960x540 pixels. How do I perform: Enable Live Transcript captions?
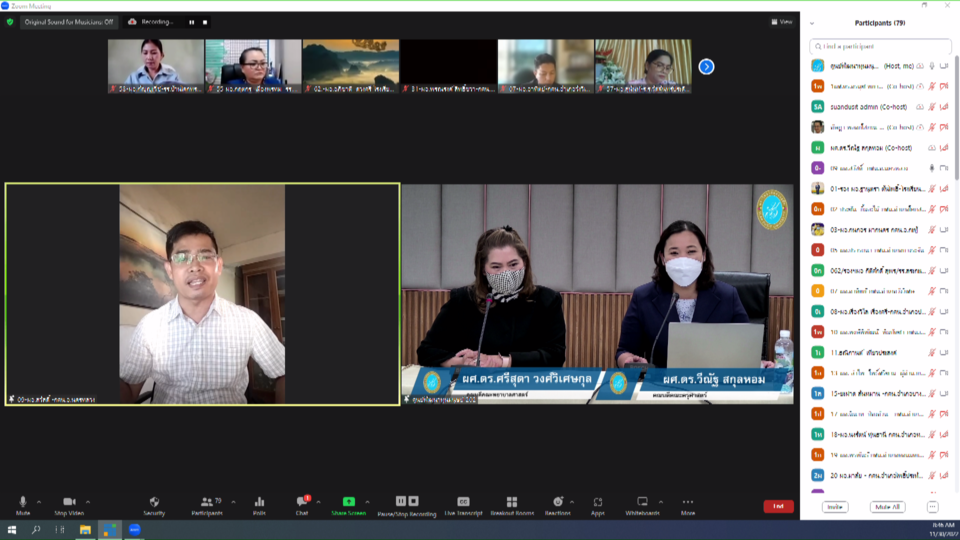click(x=463, y=503)
